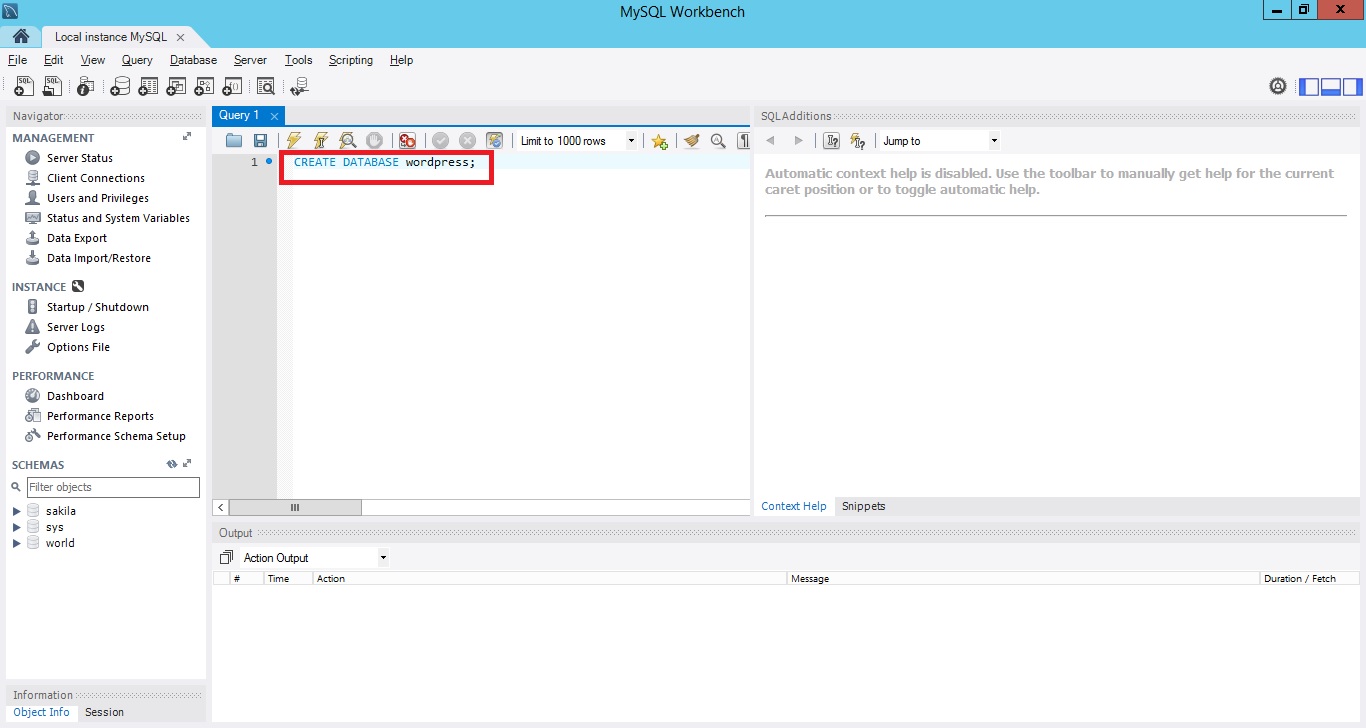Screen dimensions: 1366x728
Task: Save the script to a file
Action: (x=260, y=141)
